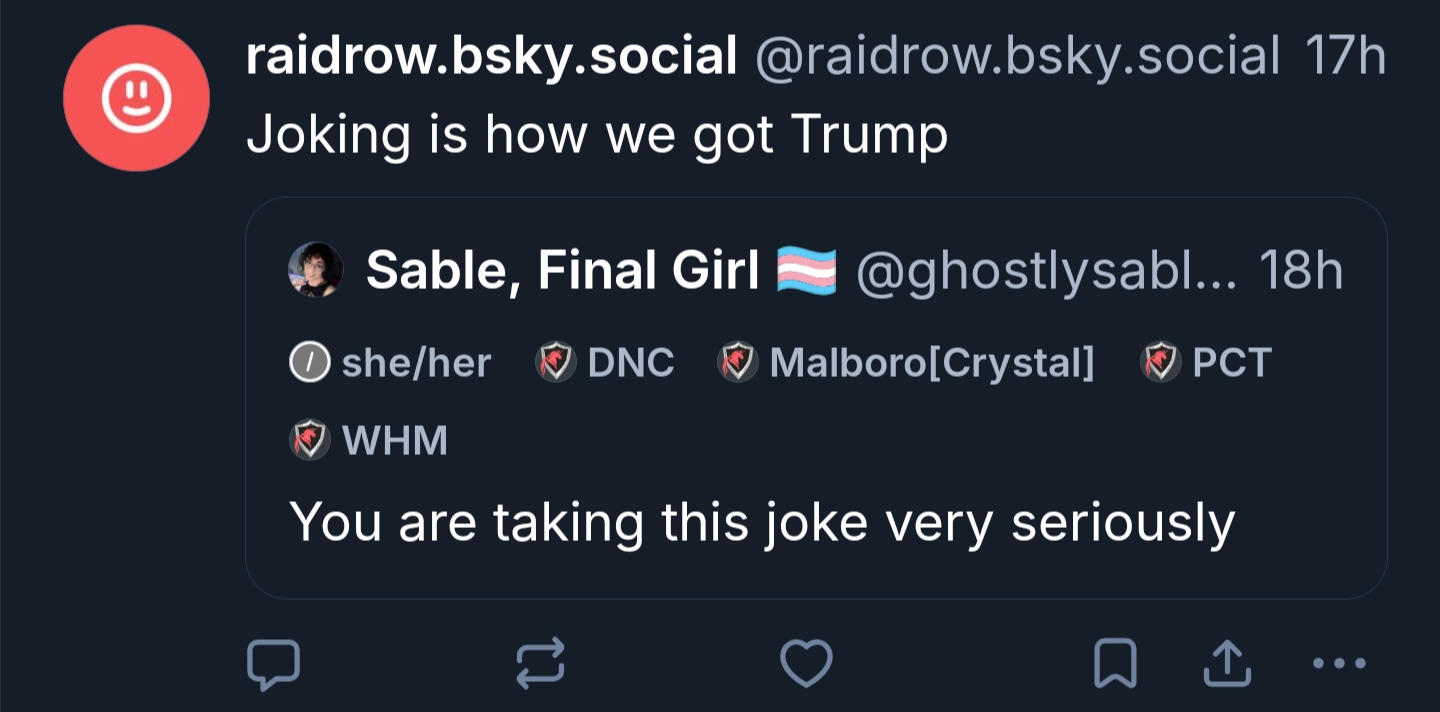Open quoted post "You are taking this joke very seriously"

[762, 523]
